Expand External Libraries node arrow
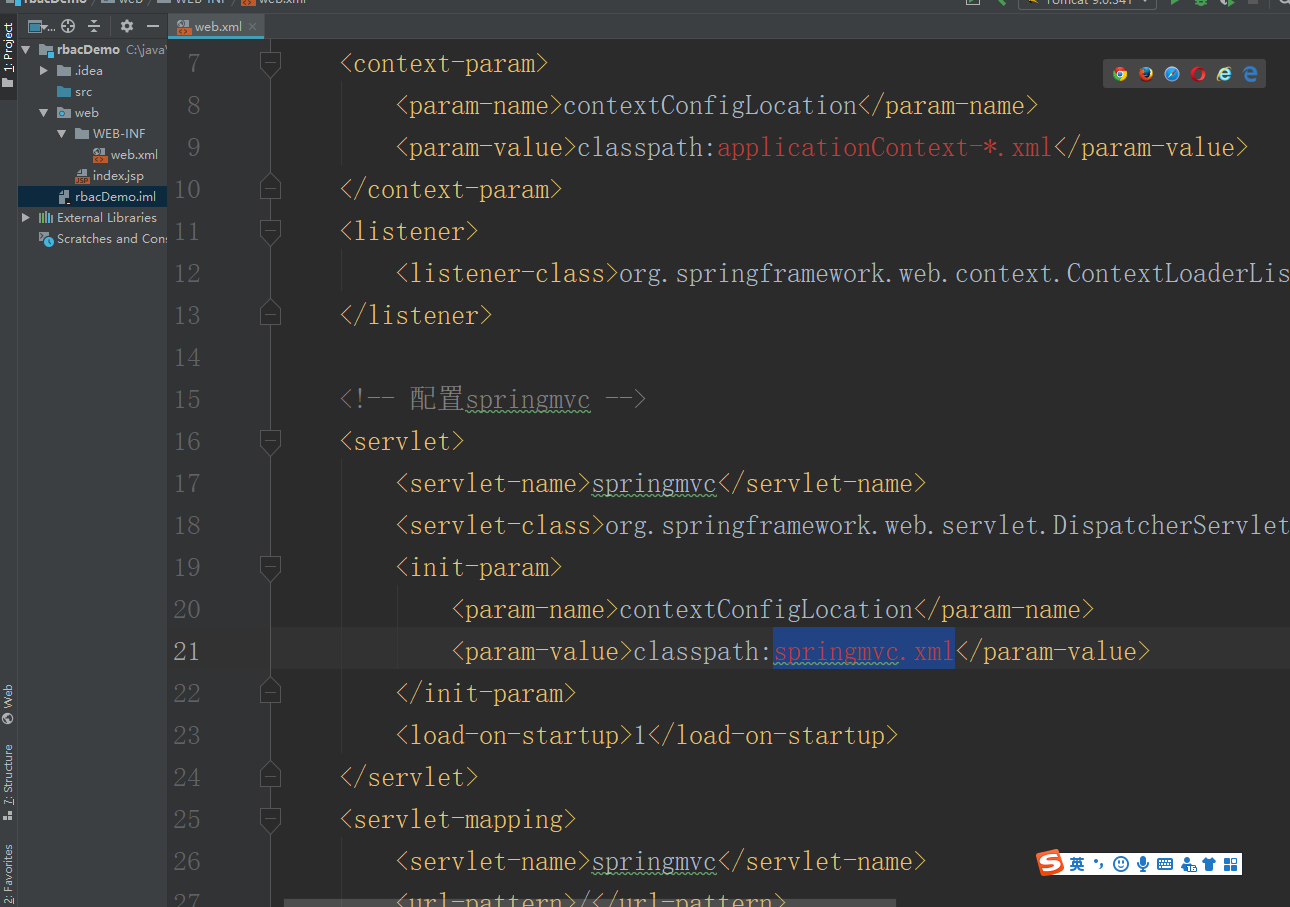1290x907 pixels. pos(26,217)
